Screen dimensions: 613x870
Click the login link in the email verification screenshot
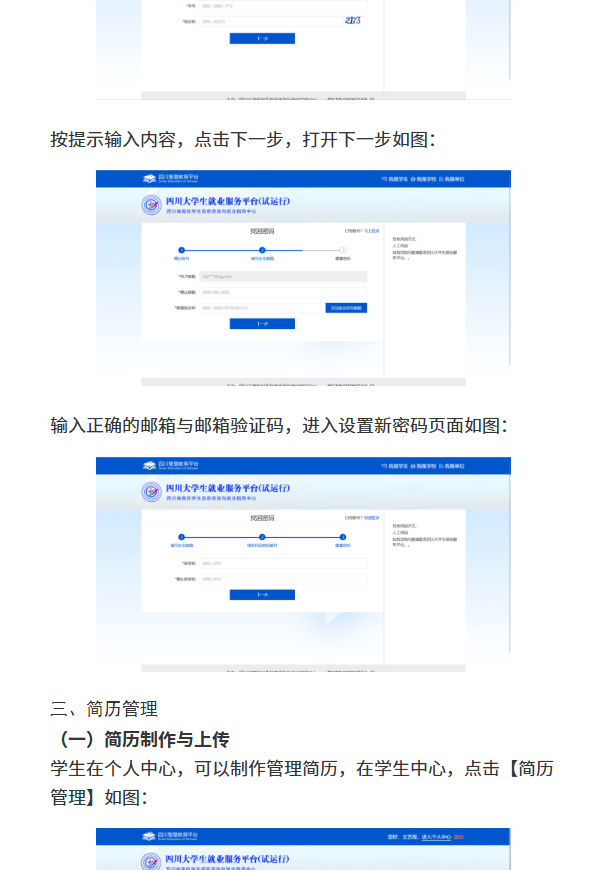click(372, 231)
